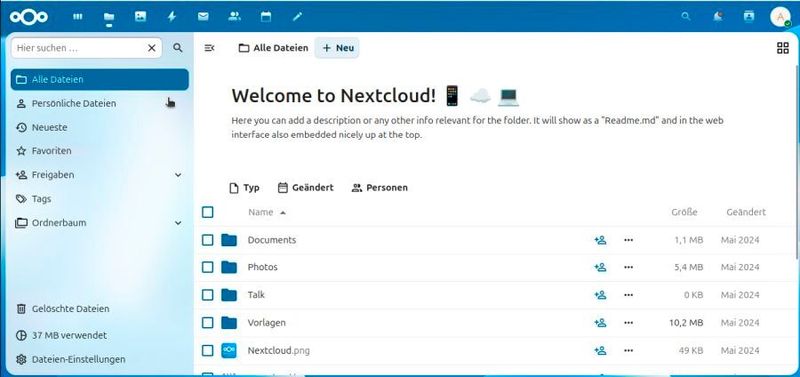Open the Documents folder
Screen dimensions: 800x377
tap(271, 240)
